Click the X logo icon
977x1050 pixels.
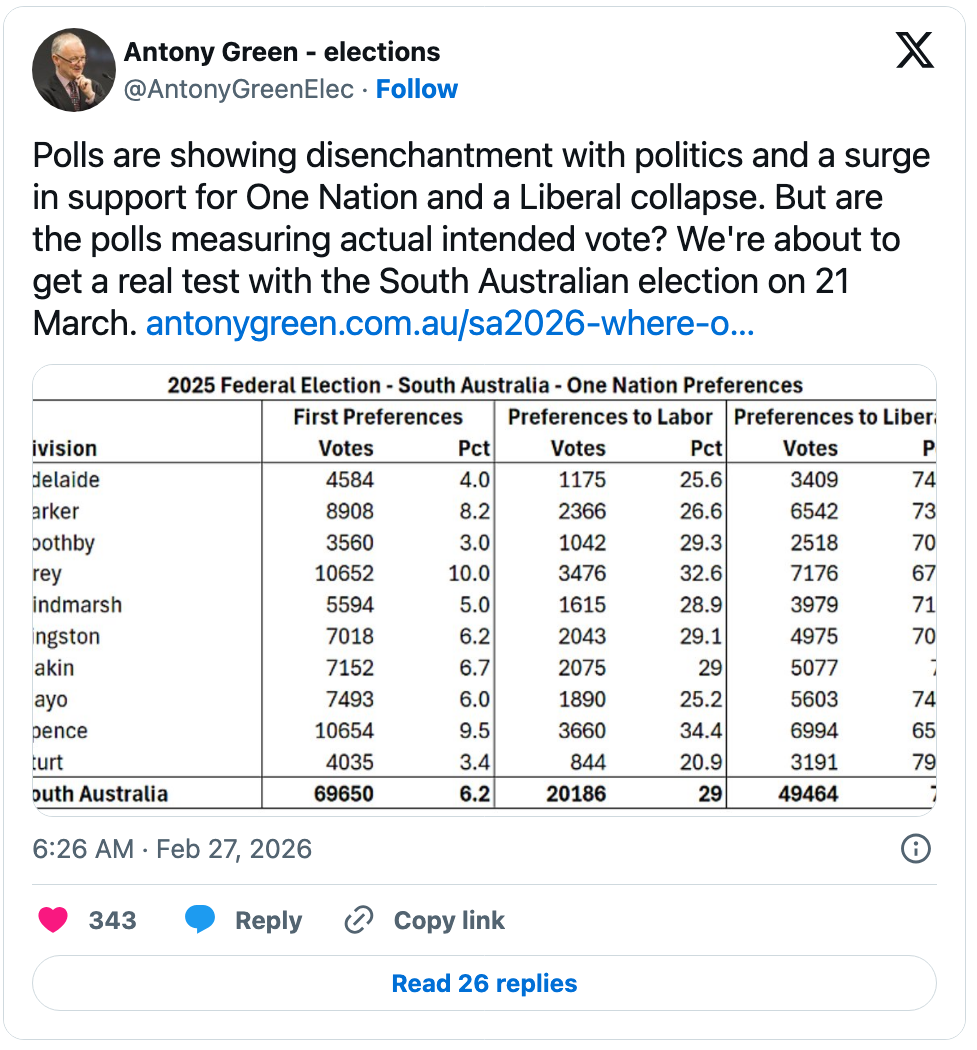click(x=914, y=50)
